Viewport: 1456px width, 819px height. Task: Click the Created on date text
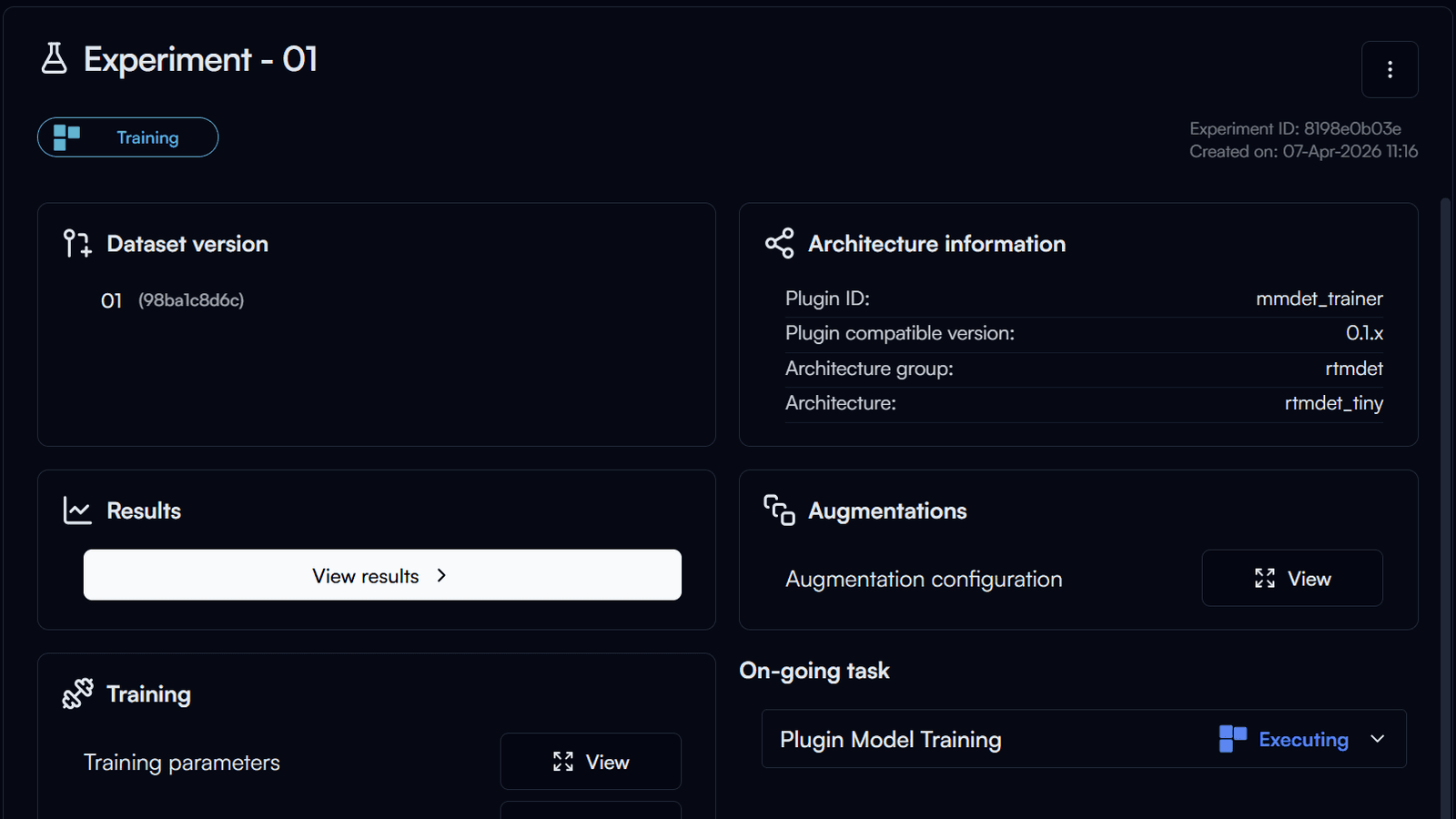(1303, 151)
